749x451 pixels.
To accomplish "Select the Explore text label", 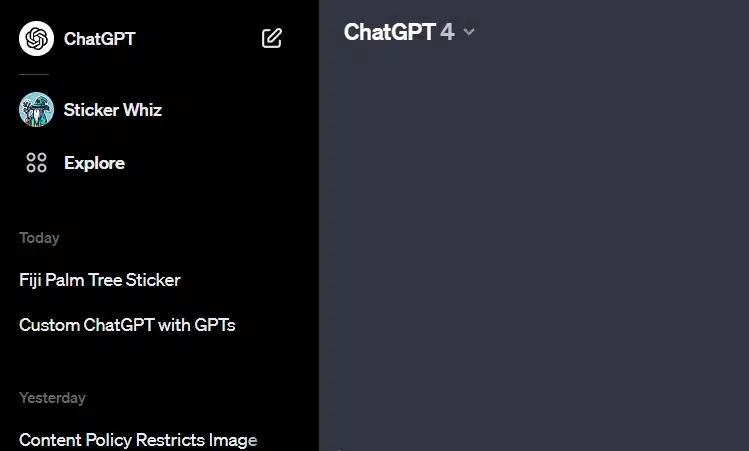I will [x=95, y=163].
